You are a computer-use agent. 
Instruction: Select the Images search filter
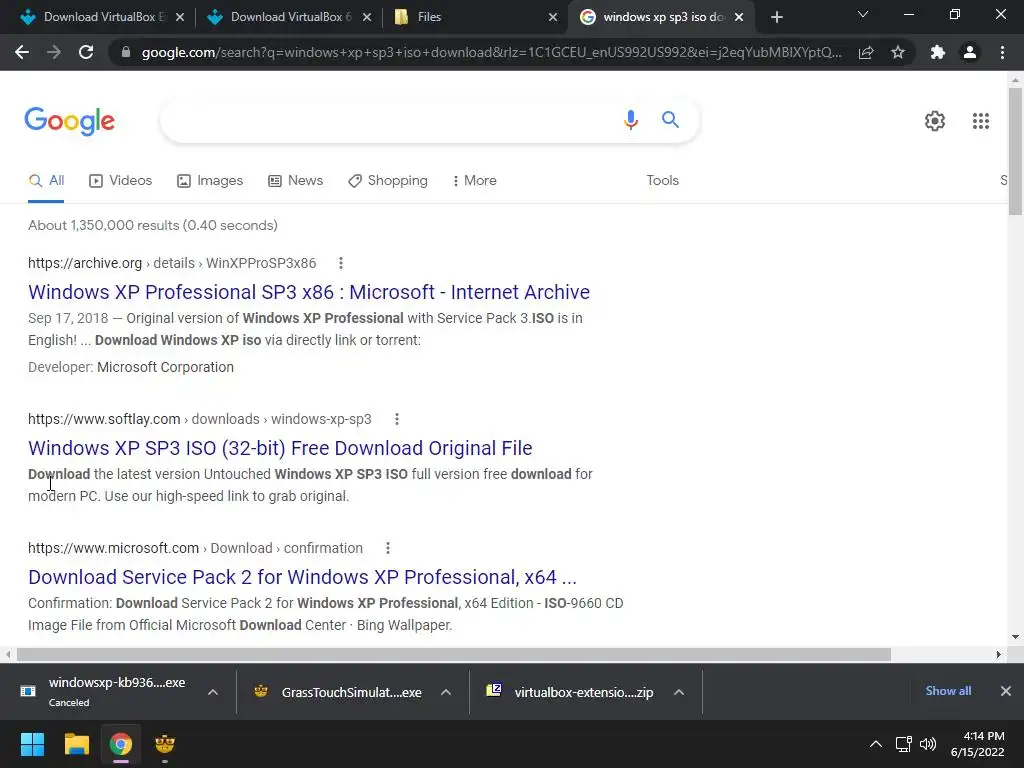pyautogui.click(x=210, y=180)
